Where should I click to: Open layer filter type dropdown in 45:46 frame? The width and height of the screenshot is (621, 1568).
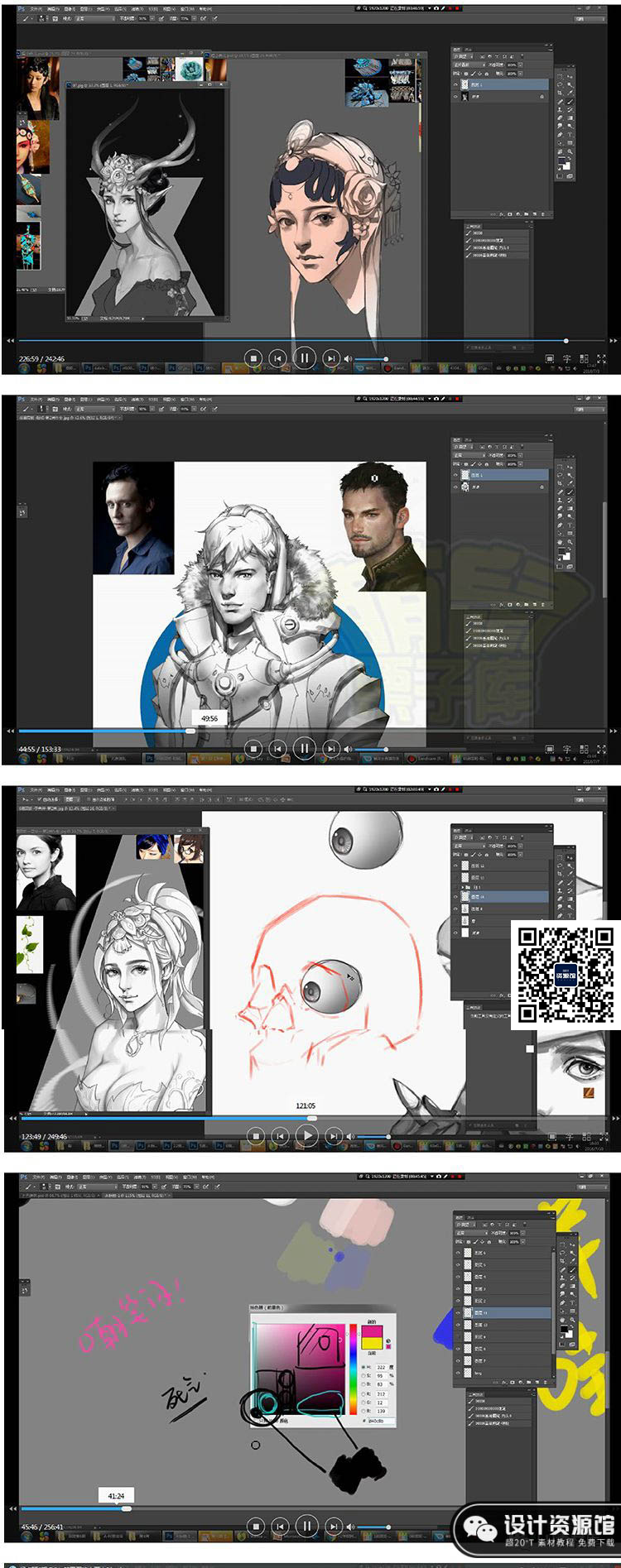pyautogui.click(x=465, y=1224)
